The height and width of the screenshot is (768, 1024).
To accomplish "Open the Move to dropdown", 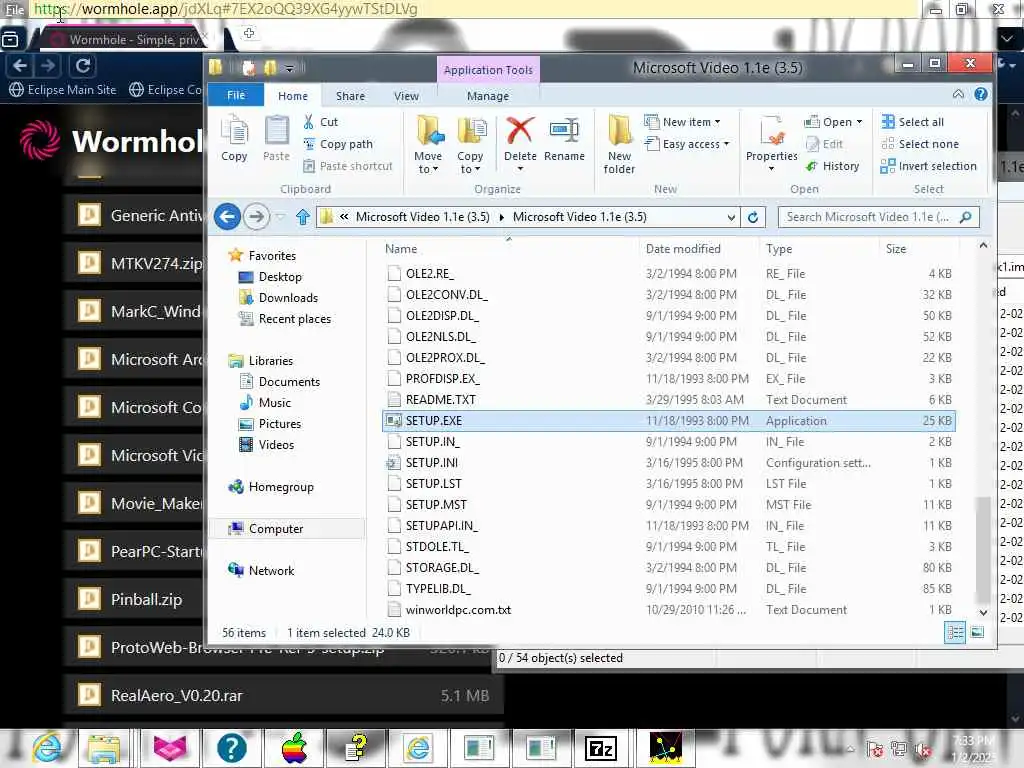I will (428, 145).
